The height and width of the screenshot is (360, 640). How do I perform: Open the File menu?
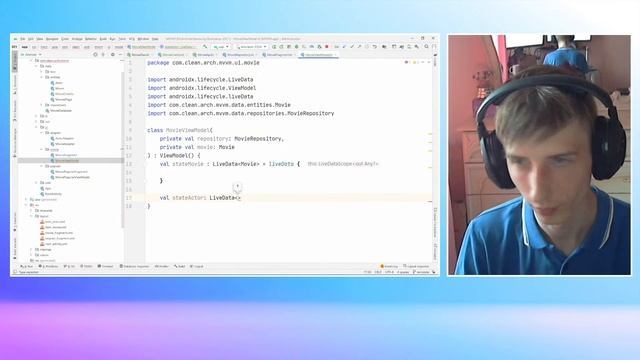click(x=23, y=39)
